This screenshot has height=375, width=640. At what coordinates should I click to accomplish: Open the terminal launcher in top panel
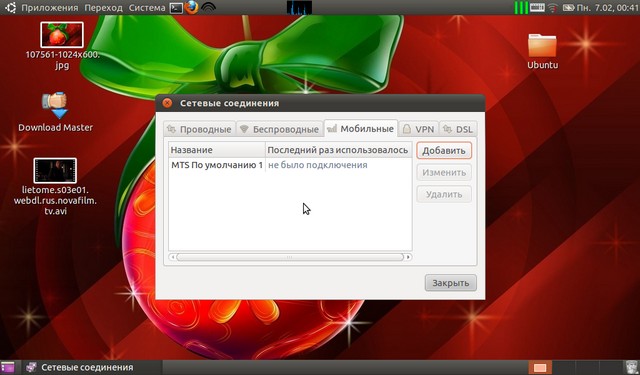pyautogui.click(x=176, y=8)
